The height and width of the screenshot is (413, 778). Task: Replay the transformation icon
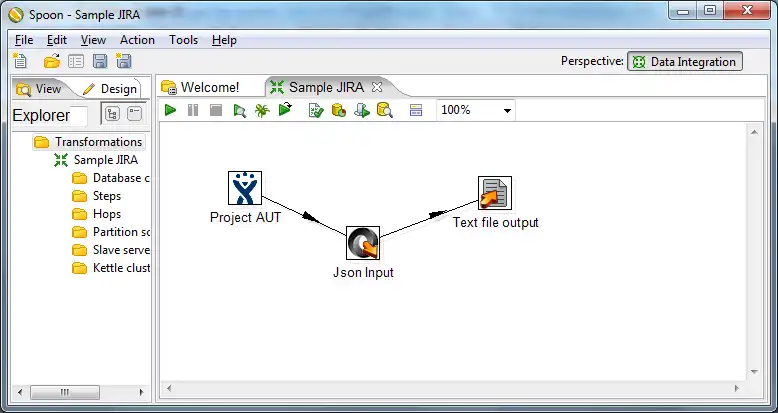click(285, 109)
